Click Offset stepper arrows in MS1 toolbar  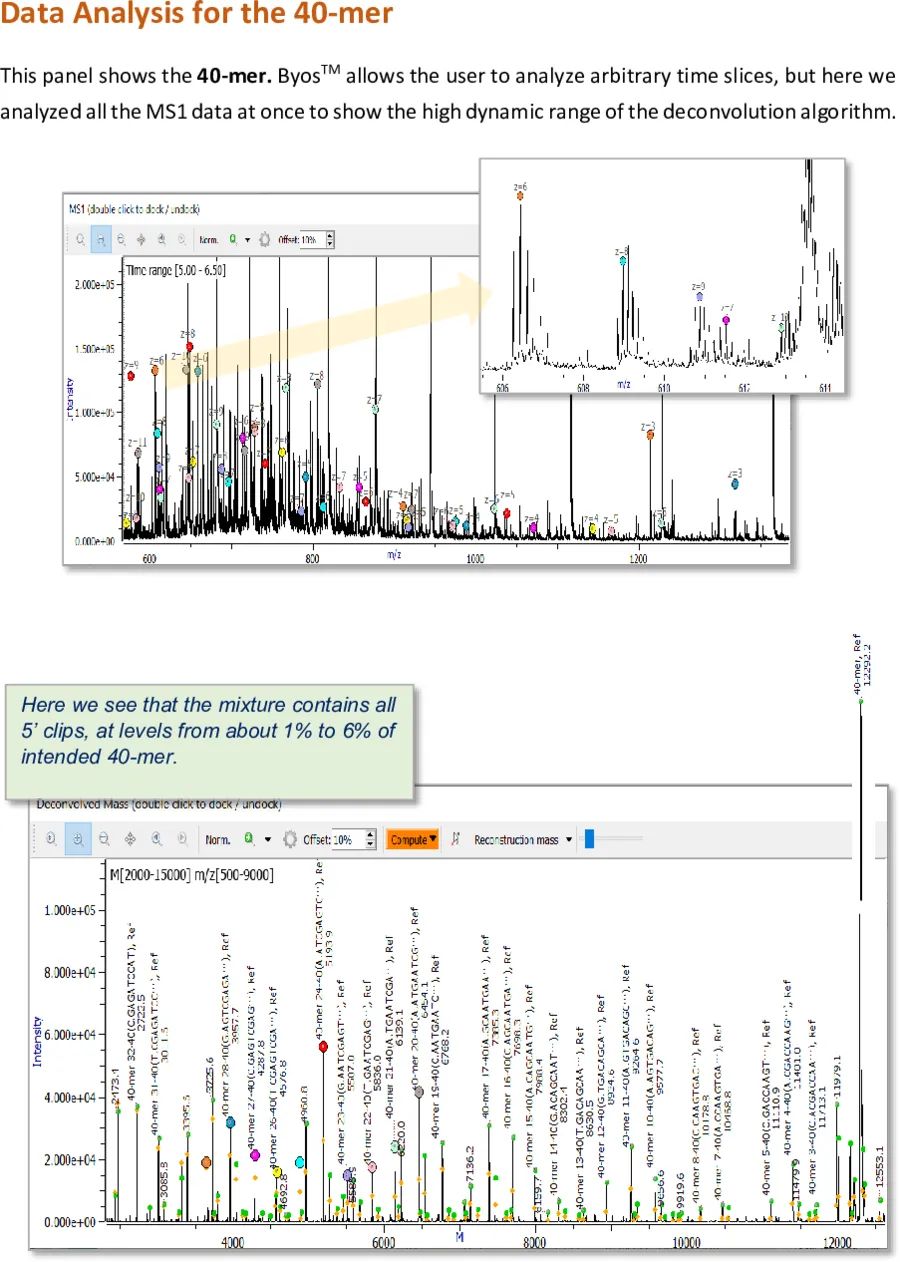[x=331, y=240]
